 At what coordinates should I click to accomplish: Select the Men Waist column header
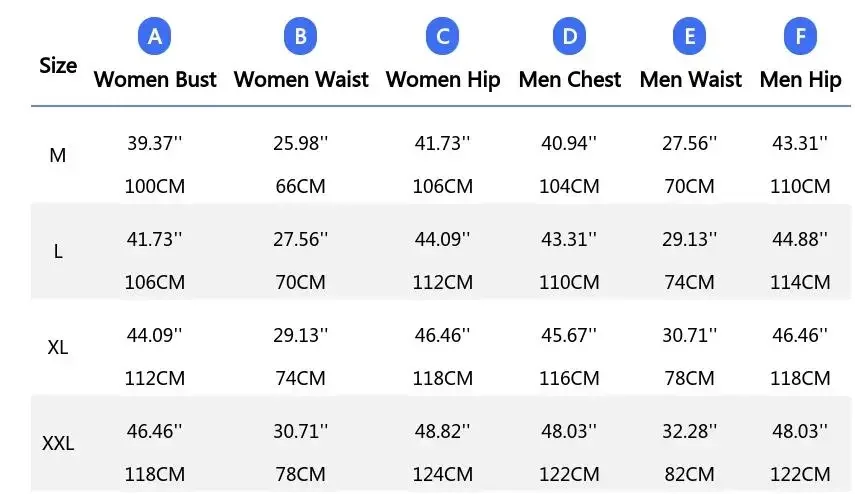pos(690,80)
